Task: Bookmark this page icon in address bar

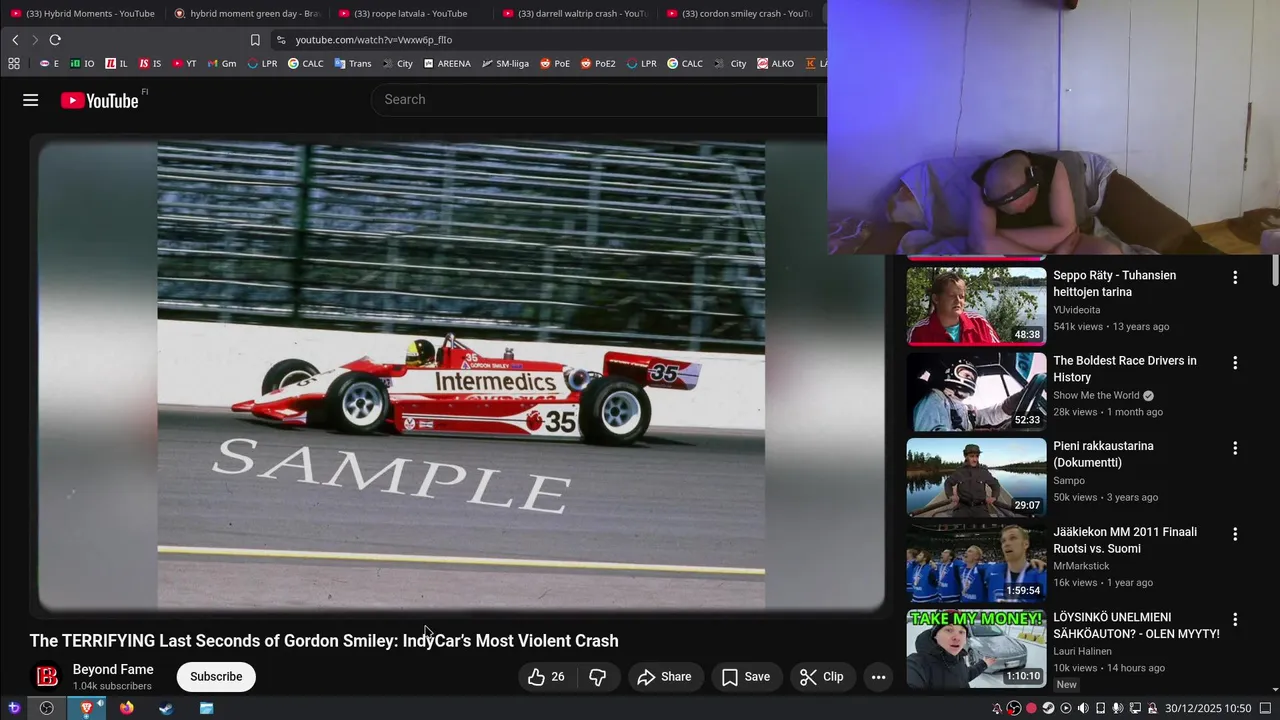Action: click(255, 40)
